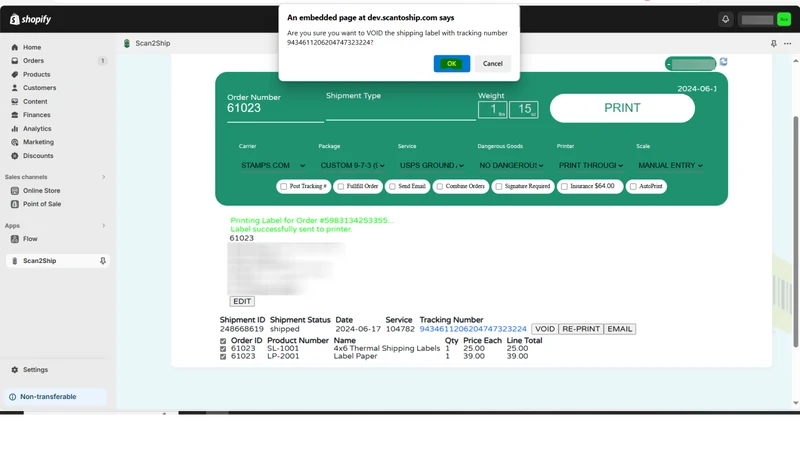
Task: Click the Point of Sale icon
Action: (15, 204)
